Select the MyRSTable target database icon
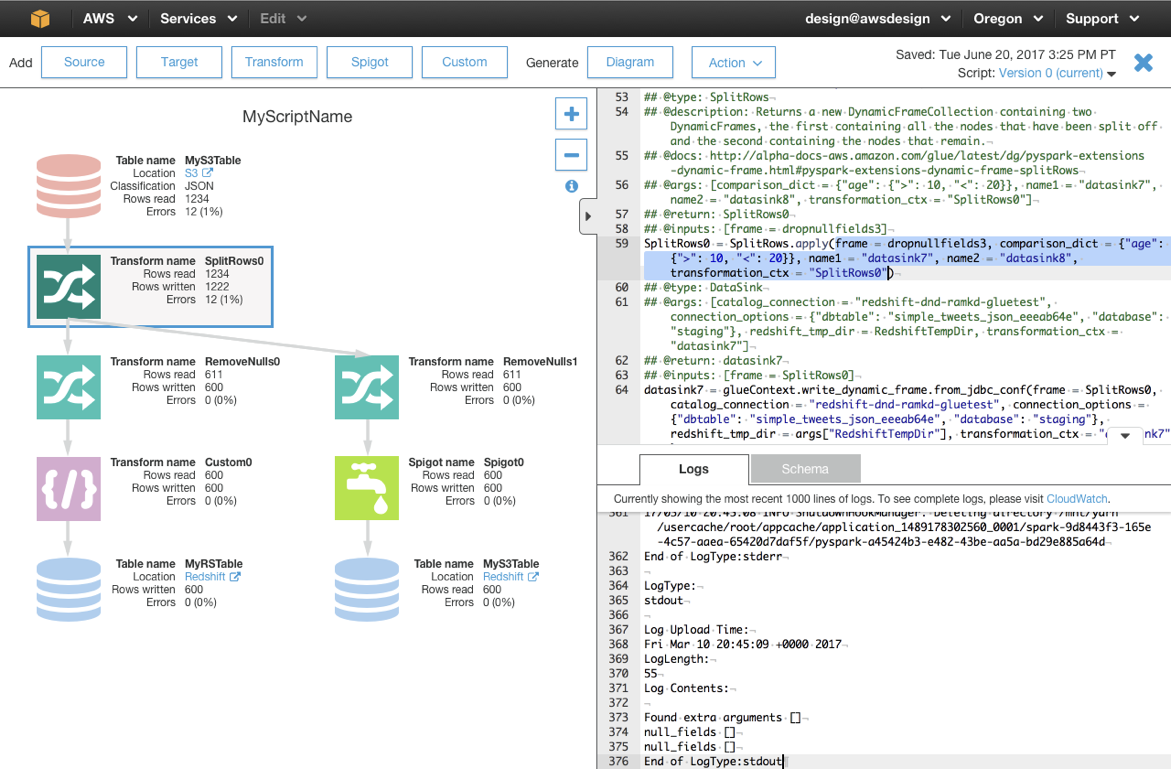The width and height of the screenshot is (1171, 769). 68,590
